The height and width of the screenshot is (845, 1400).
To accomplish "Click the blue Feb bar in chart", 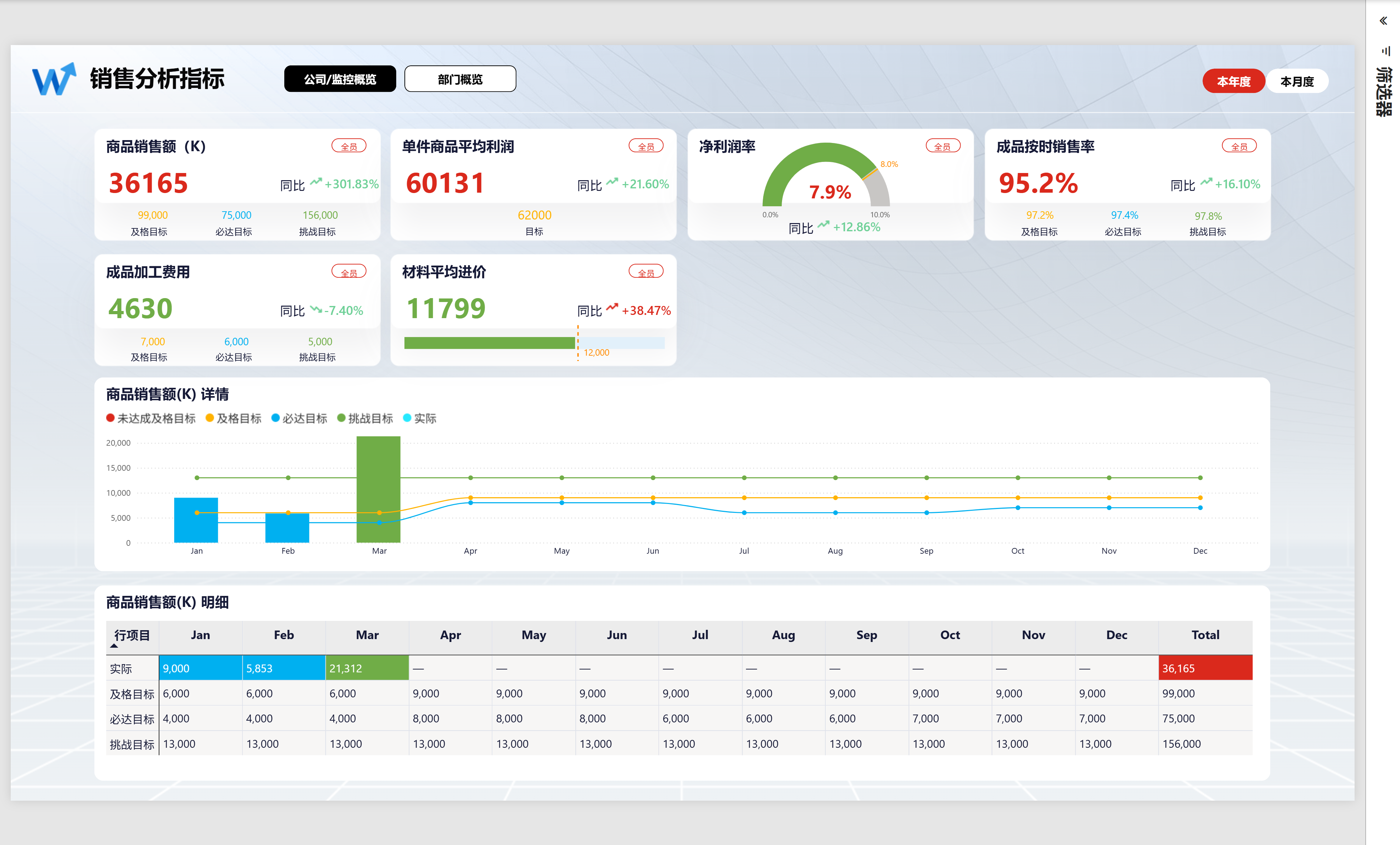I will tap(288, 528).
